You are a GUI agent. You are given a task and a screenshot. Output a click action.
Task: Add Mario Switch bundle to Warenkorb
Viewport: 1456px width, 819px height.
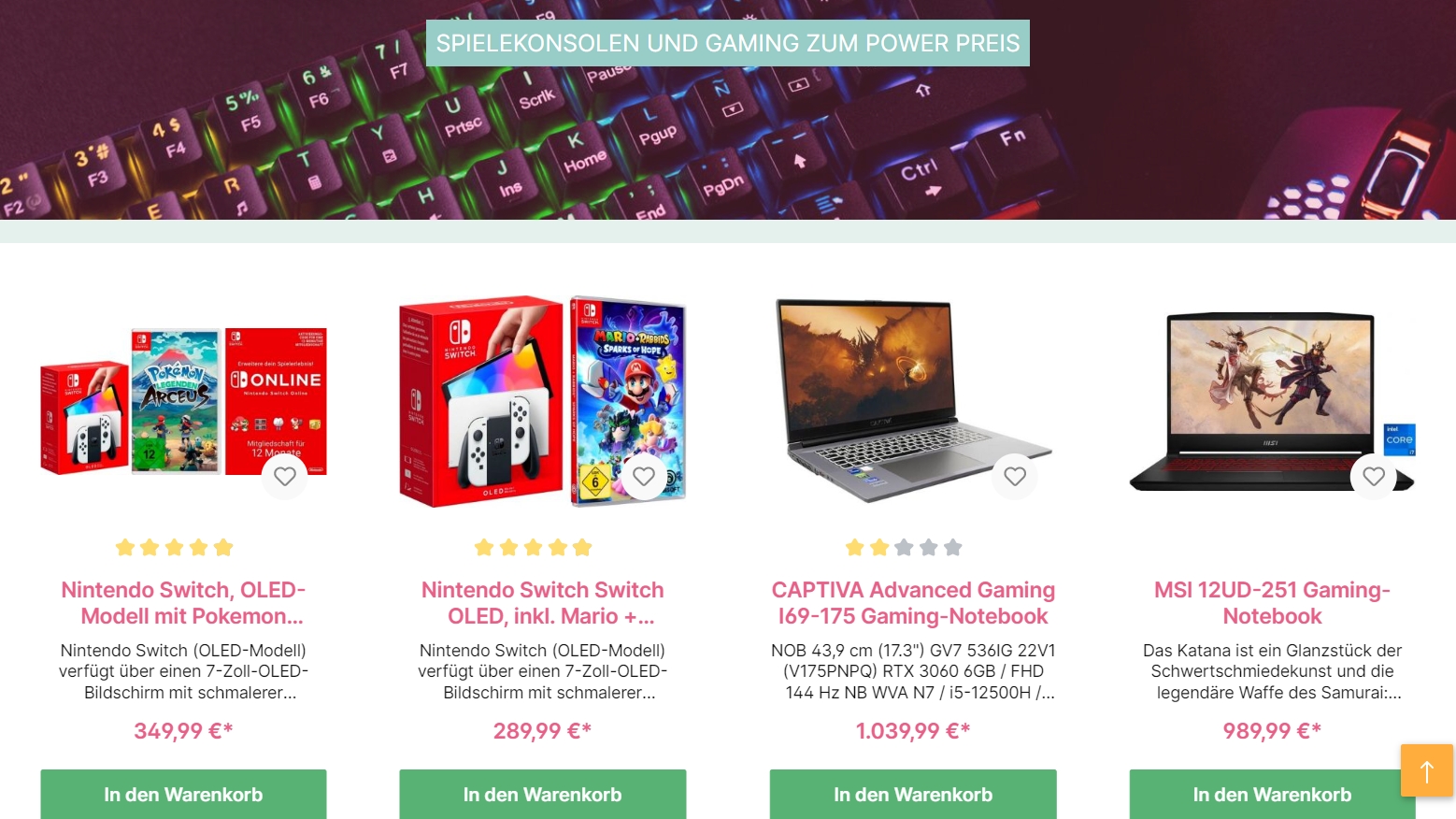point(542,794)
